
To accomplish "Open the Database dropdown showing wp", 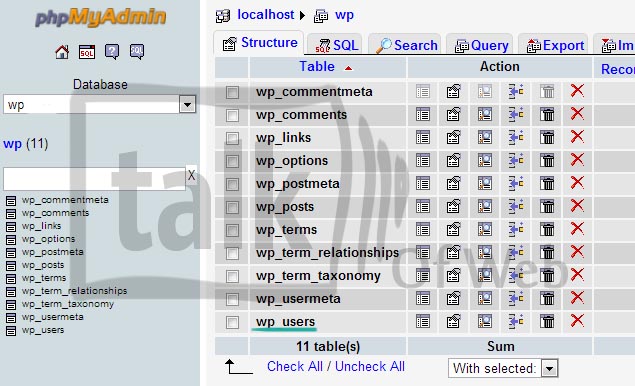I will 100,104.
